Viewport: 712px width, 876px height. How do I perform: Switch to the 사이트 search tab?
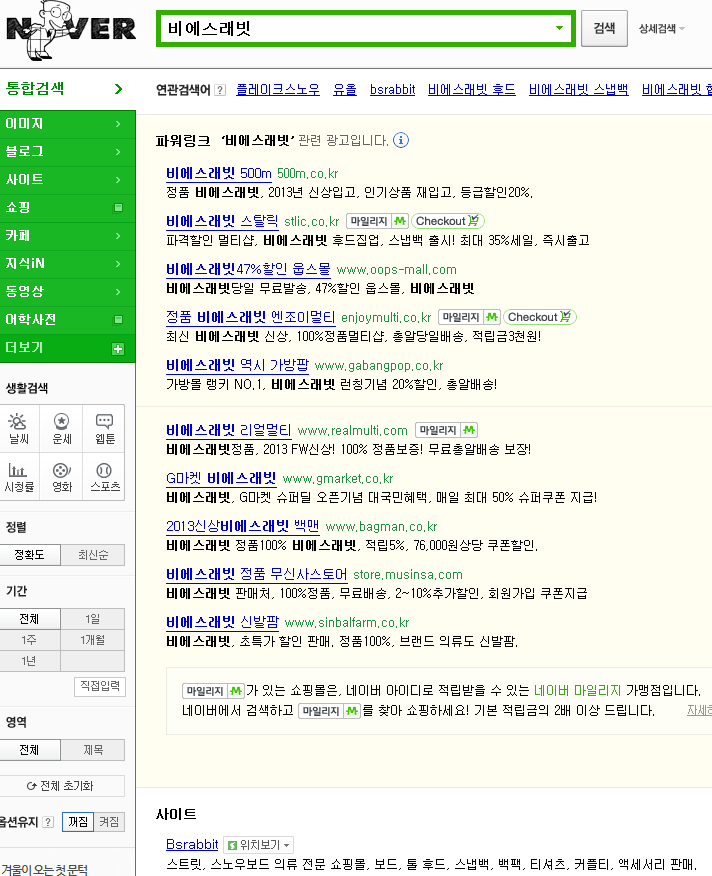coord(68,180)
